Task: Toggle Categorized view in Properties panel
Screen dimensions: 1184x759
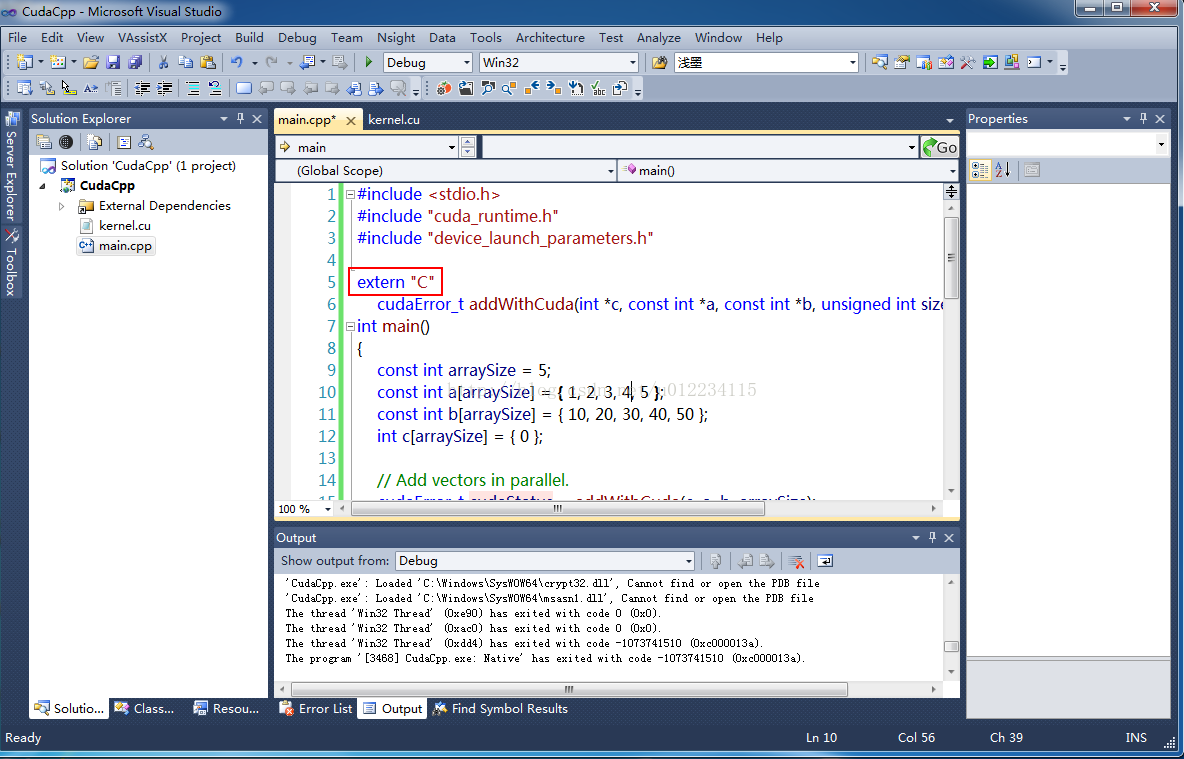Action: coord(980,170)
